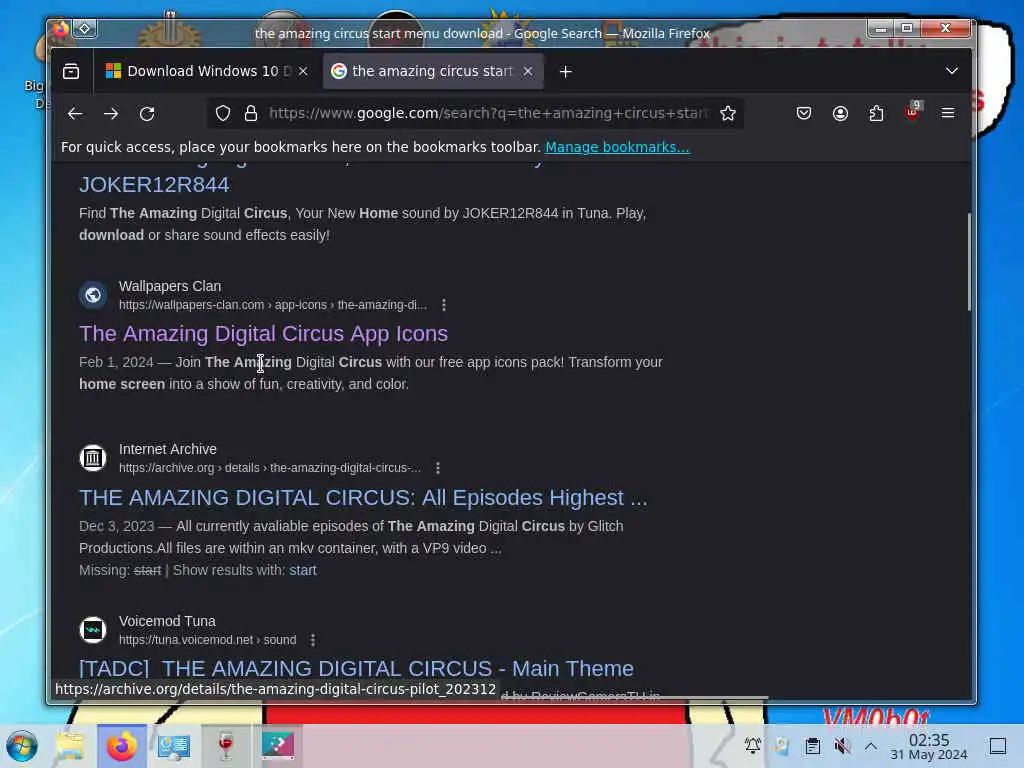Open clipboard tray icon

tap(812, 745)
